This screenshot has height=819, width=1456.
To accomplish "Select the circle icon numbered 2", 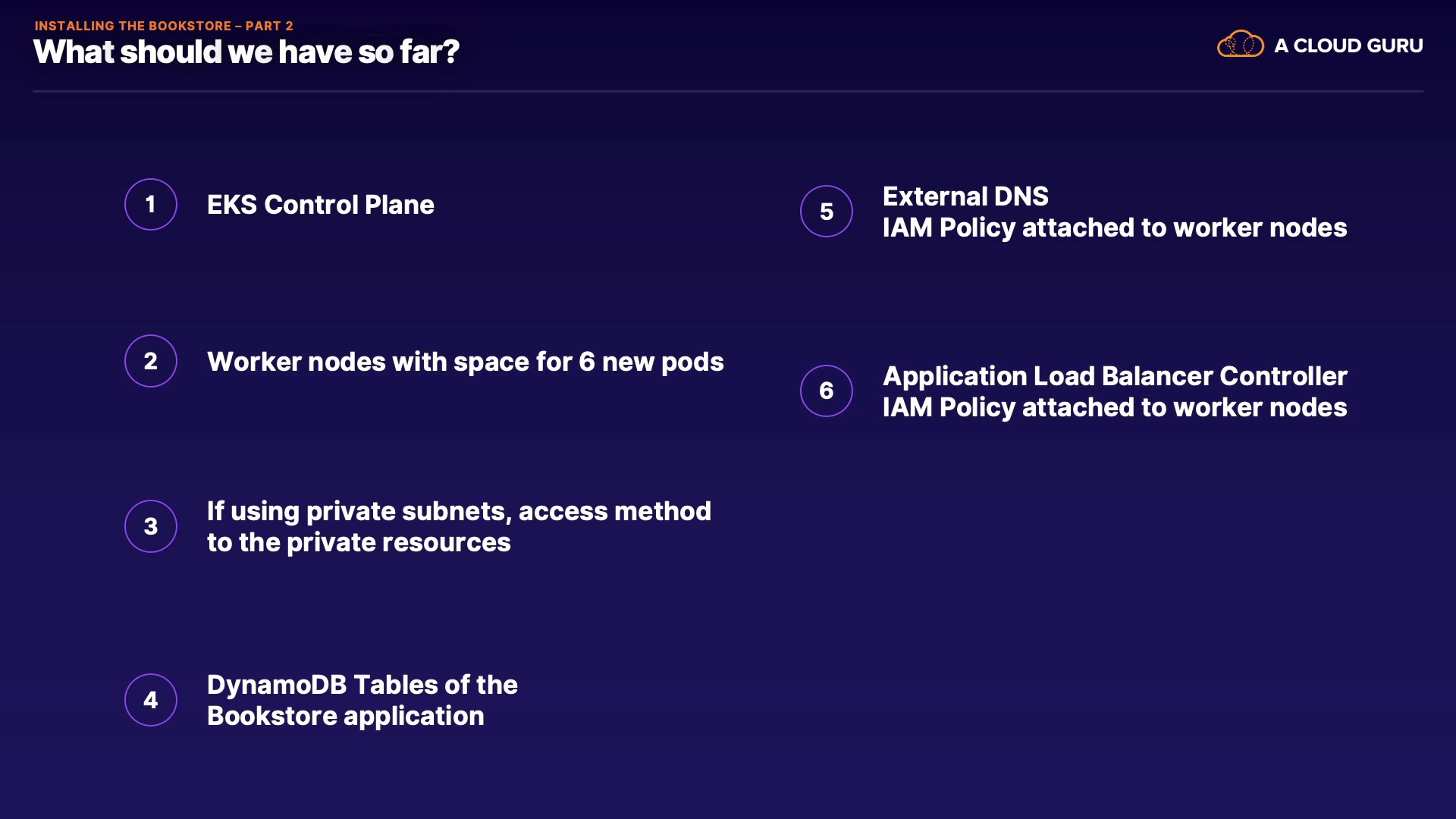I will (151, 361).
